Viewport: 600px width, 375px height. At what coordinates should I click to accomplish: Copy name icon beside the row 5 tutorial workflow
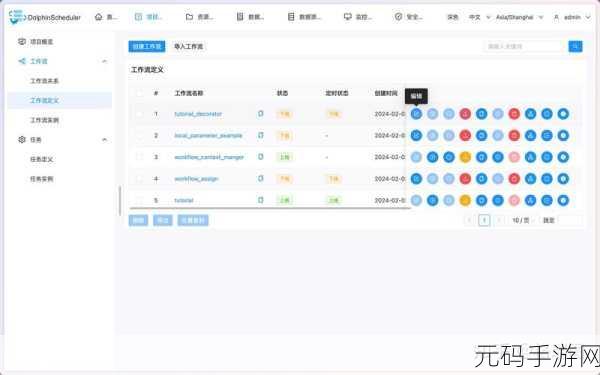pos(261,200)
